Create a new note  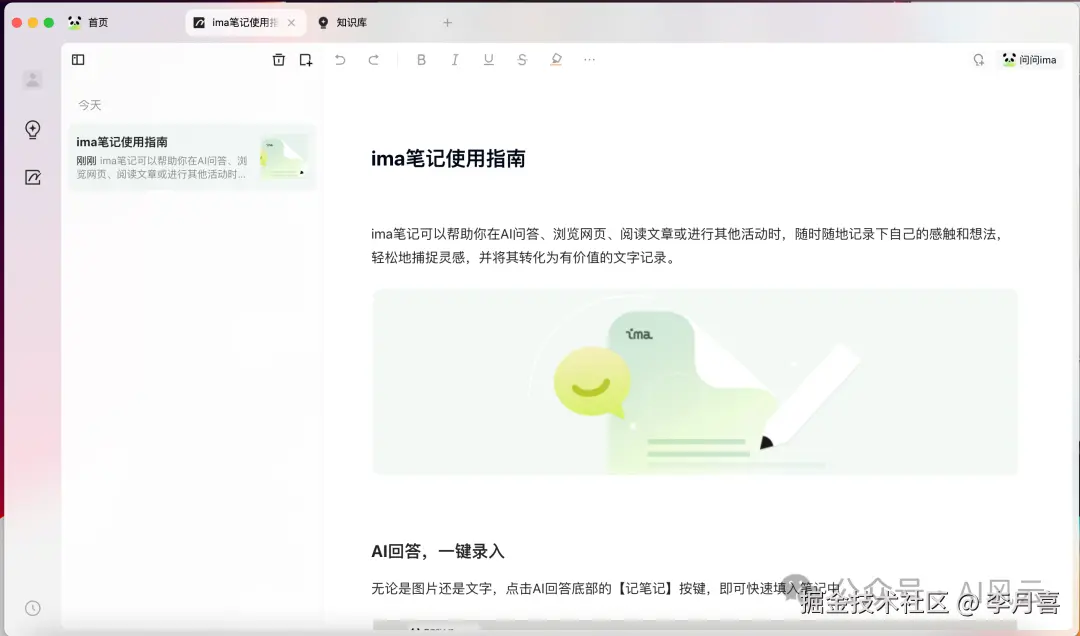point(306,59)
